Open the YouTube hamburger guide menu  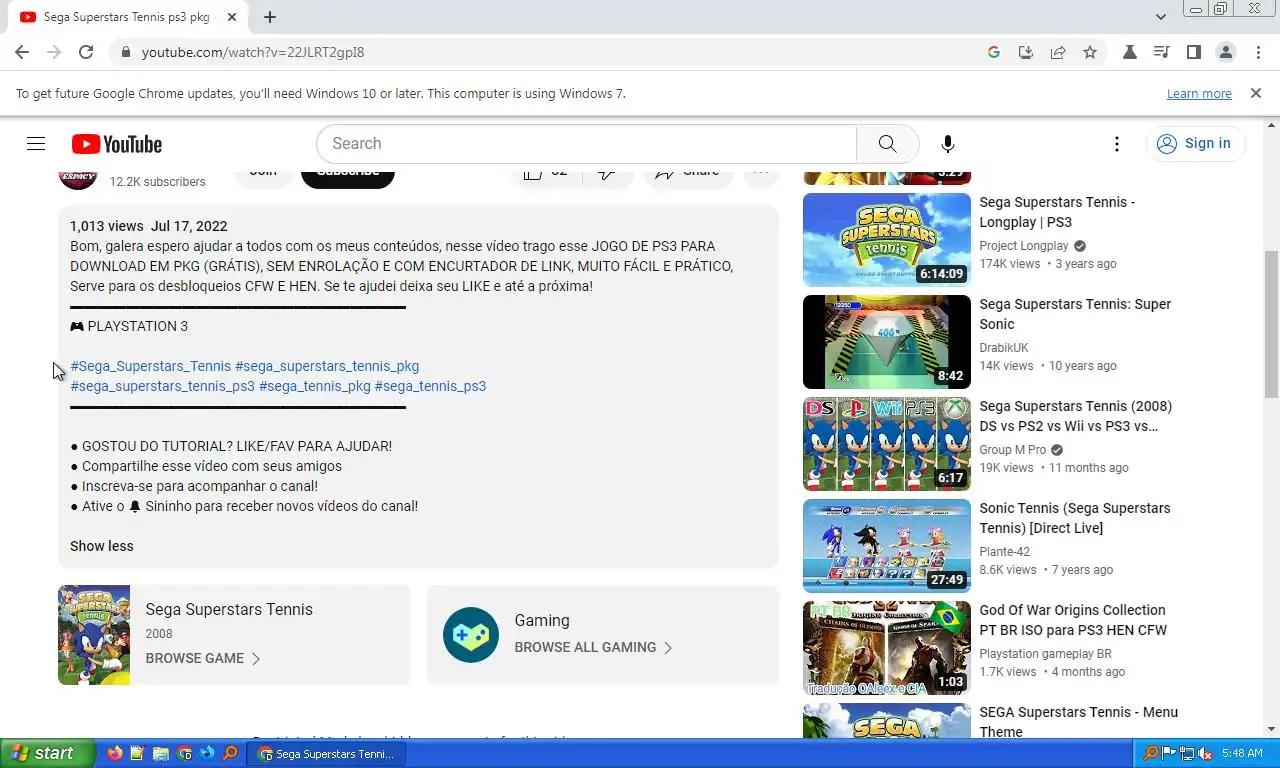coord(36,144)
